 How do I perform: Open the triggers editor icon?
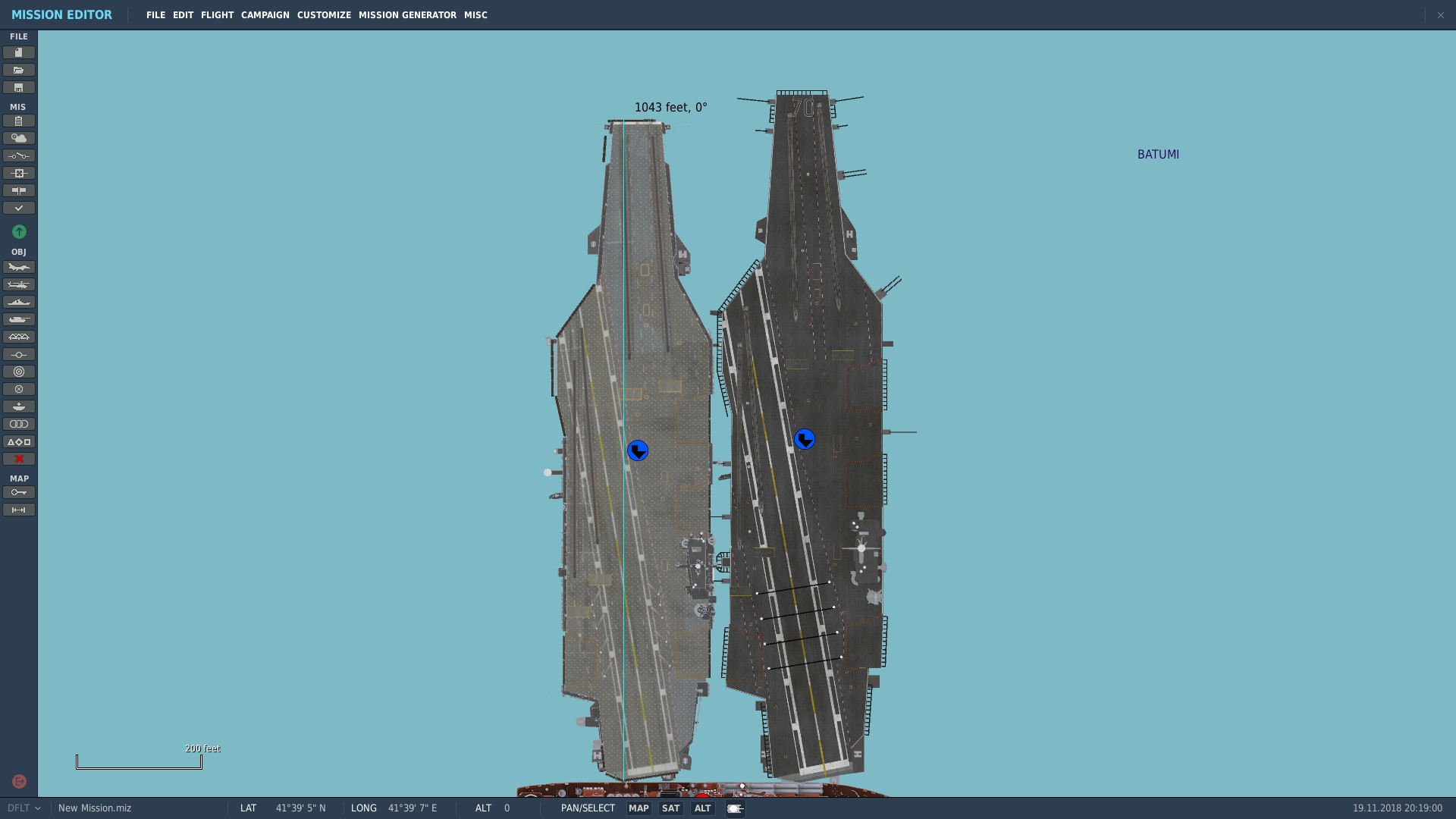pyautogui.click(x=19, y=155)
